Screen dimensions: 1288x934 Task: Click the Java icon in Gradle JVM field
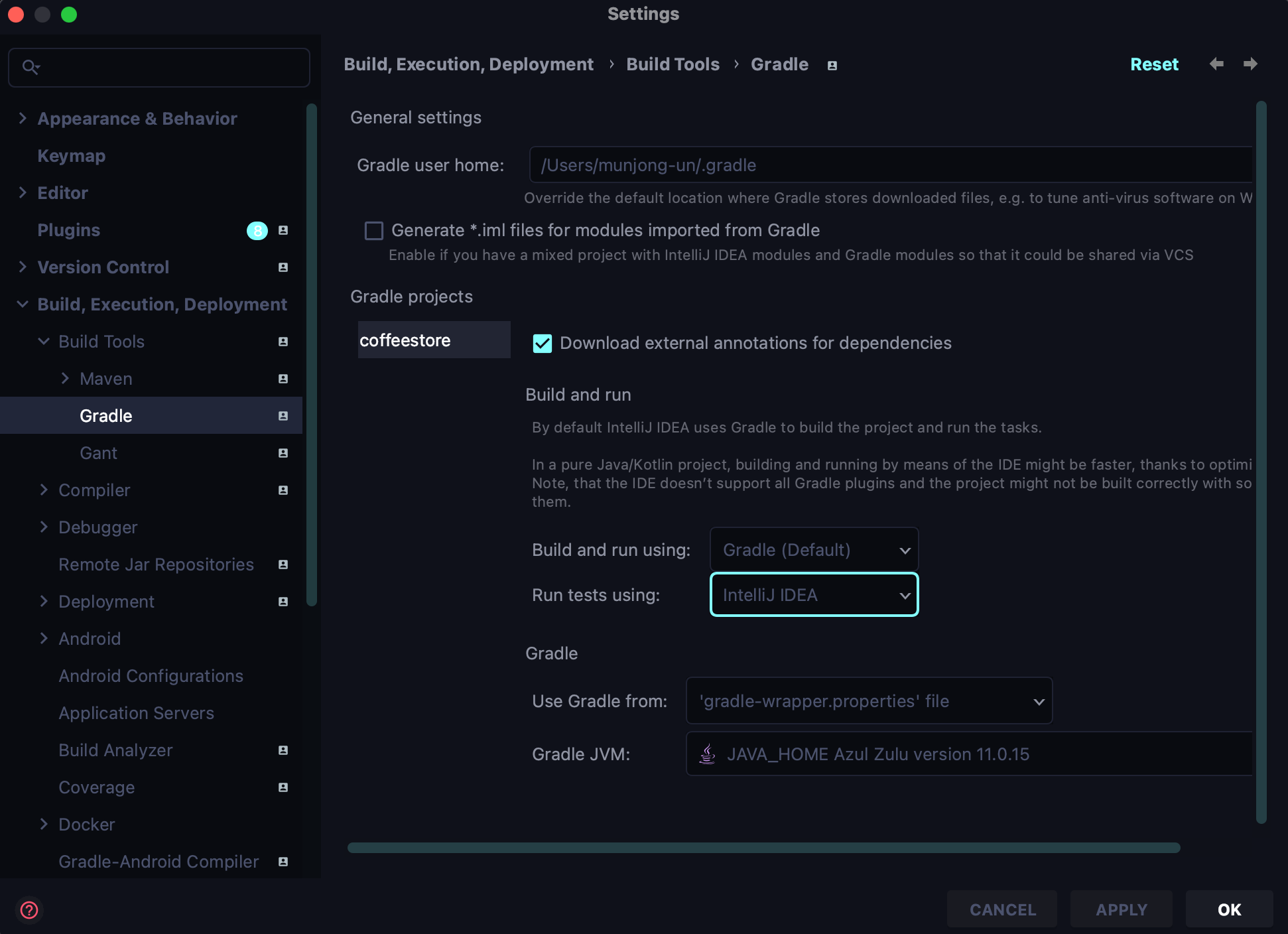pyautogui.click(x=708, y=754)
